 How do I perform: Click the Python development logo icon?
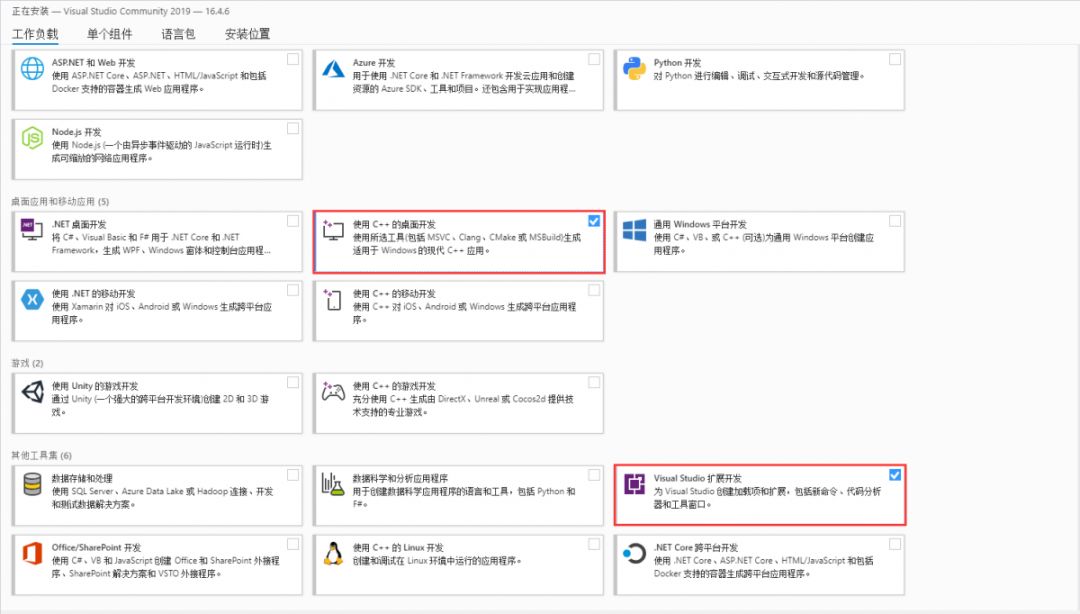click(x=634, y=69)
